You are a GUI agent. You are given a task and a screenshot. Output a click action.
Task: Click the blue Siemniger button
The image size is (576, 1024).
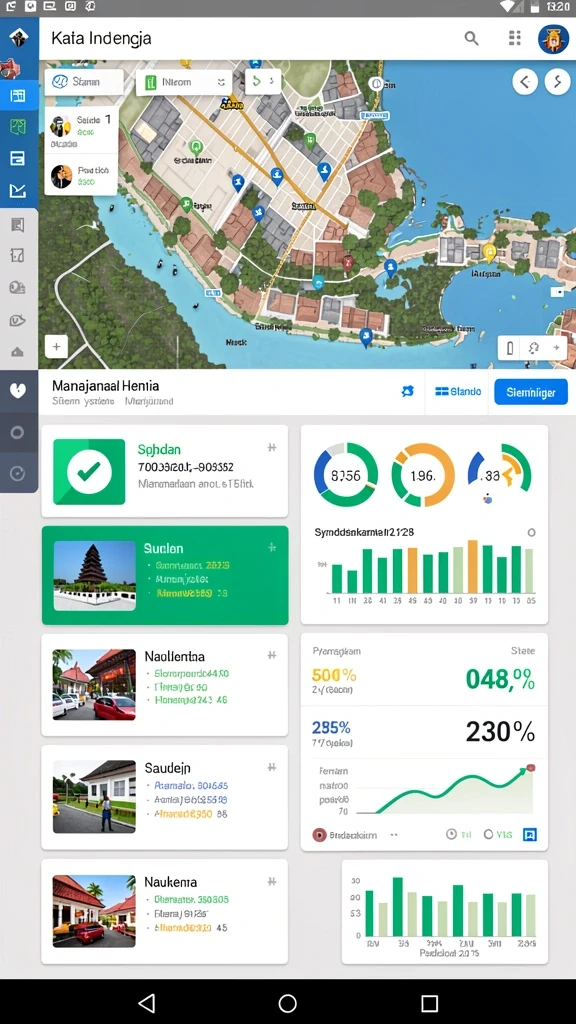pyautogui.click(x=530, y=392)
